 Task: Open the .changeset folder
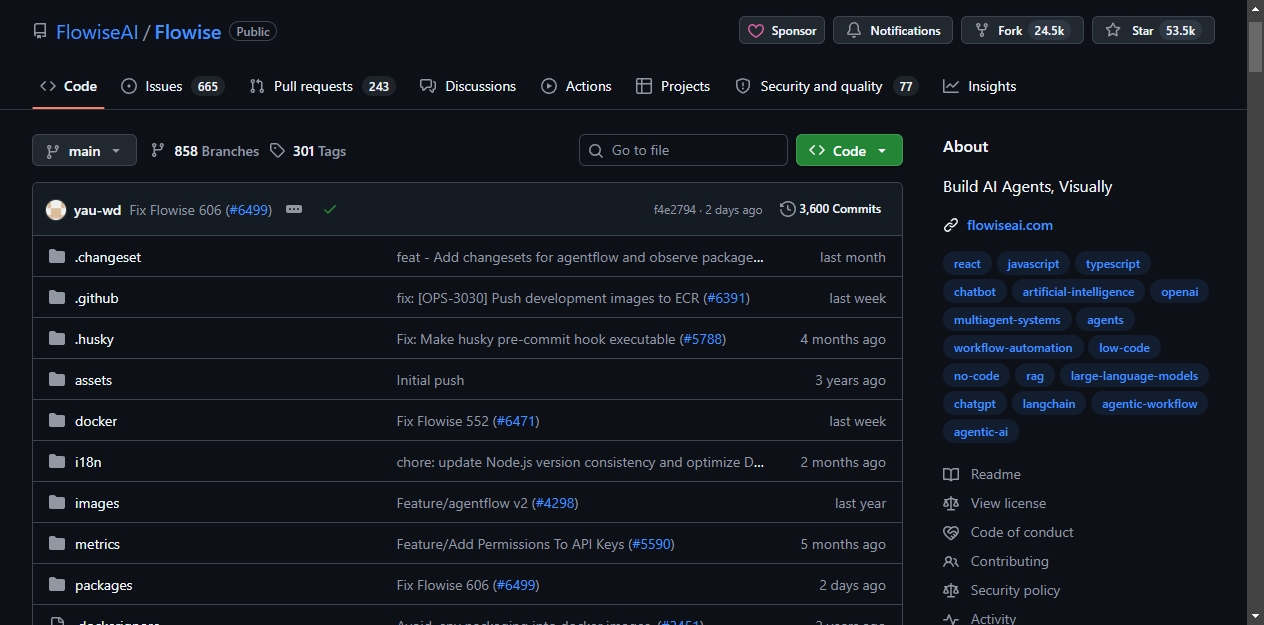(x=108, y=257)
